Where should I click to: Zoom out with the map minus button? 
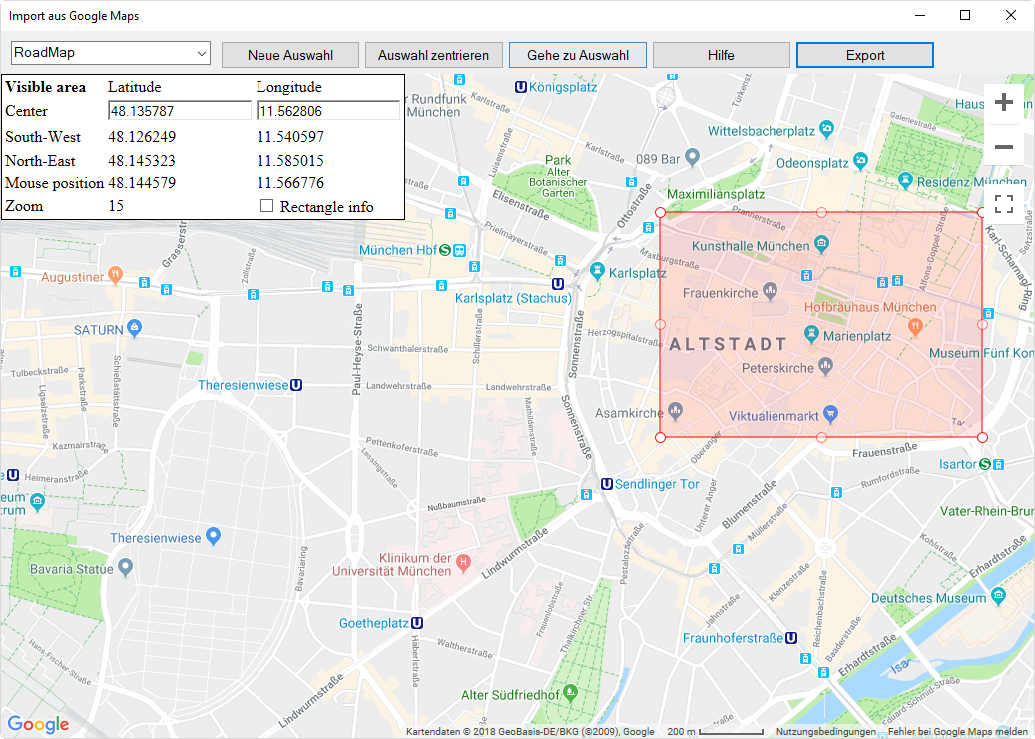click(1004, 146)
